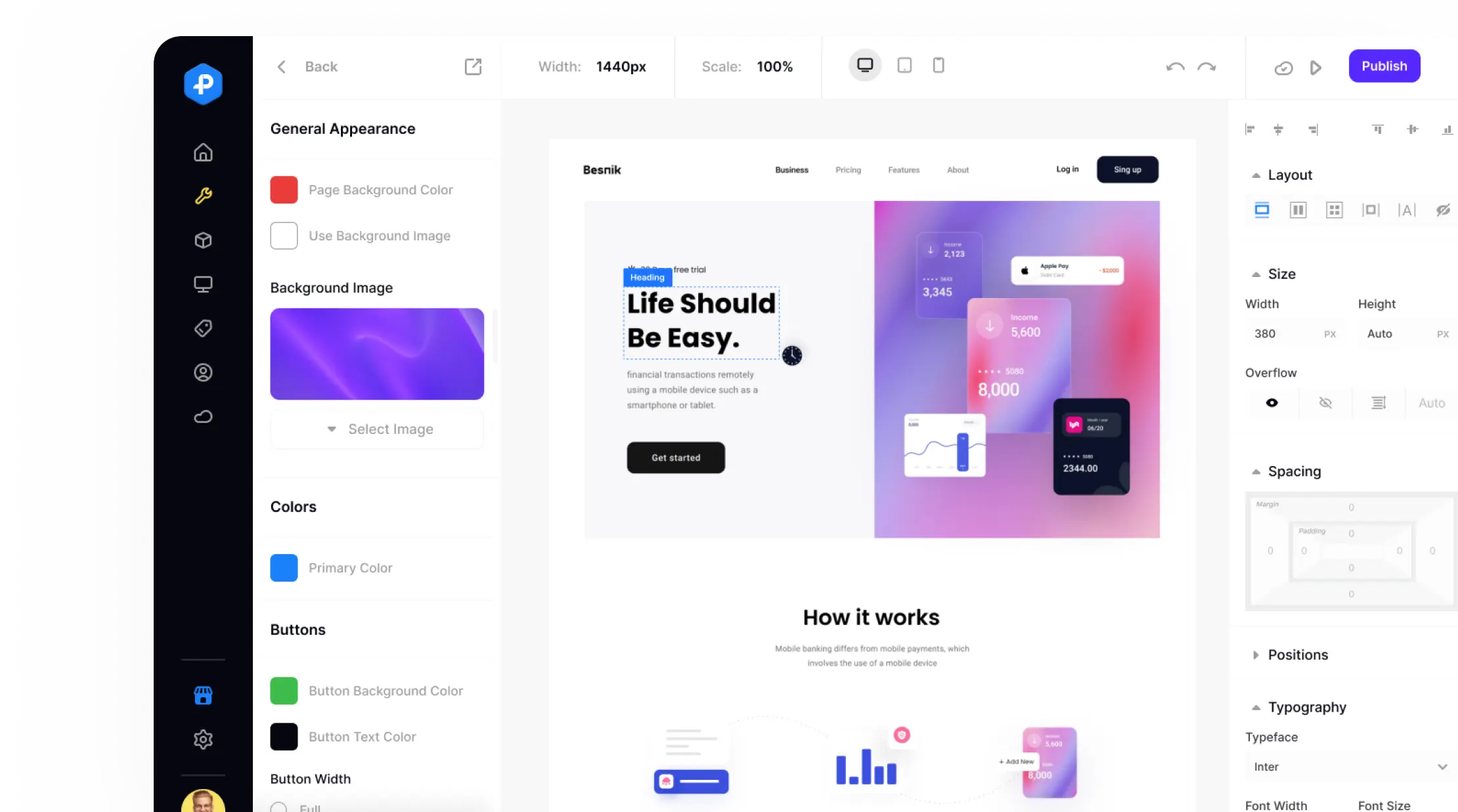1458x812 pixels.
Task: Click the preview/play icon
Action: (1316, 65)
